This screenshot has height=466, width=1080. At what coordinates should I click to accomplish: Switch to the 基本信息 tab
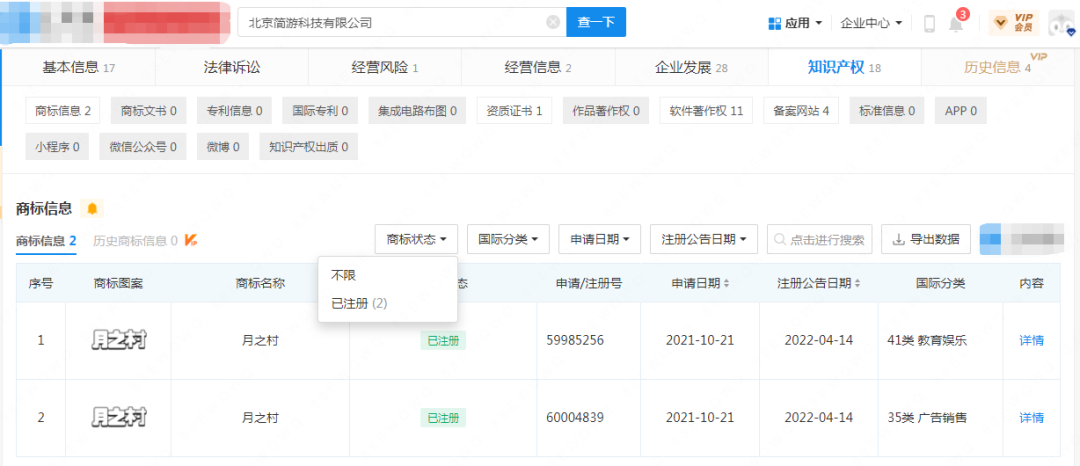79,67
